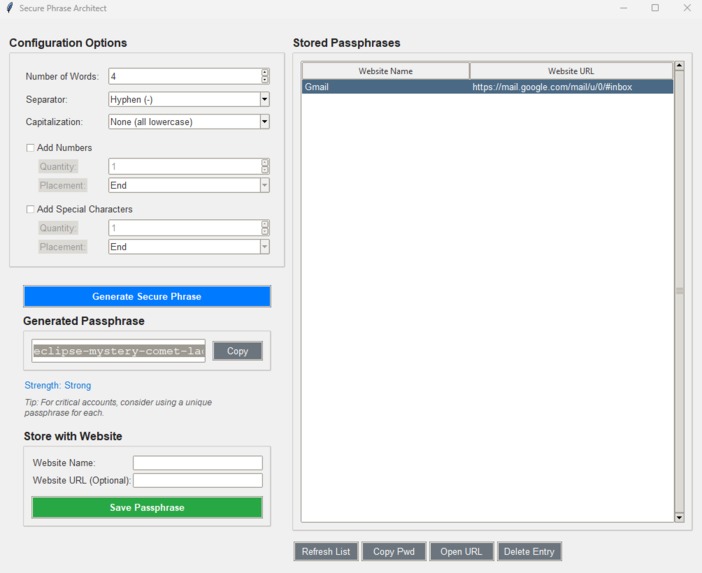Click the feather app icon in title bar
702x573 pixels.
[x=9, y=8]
